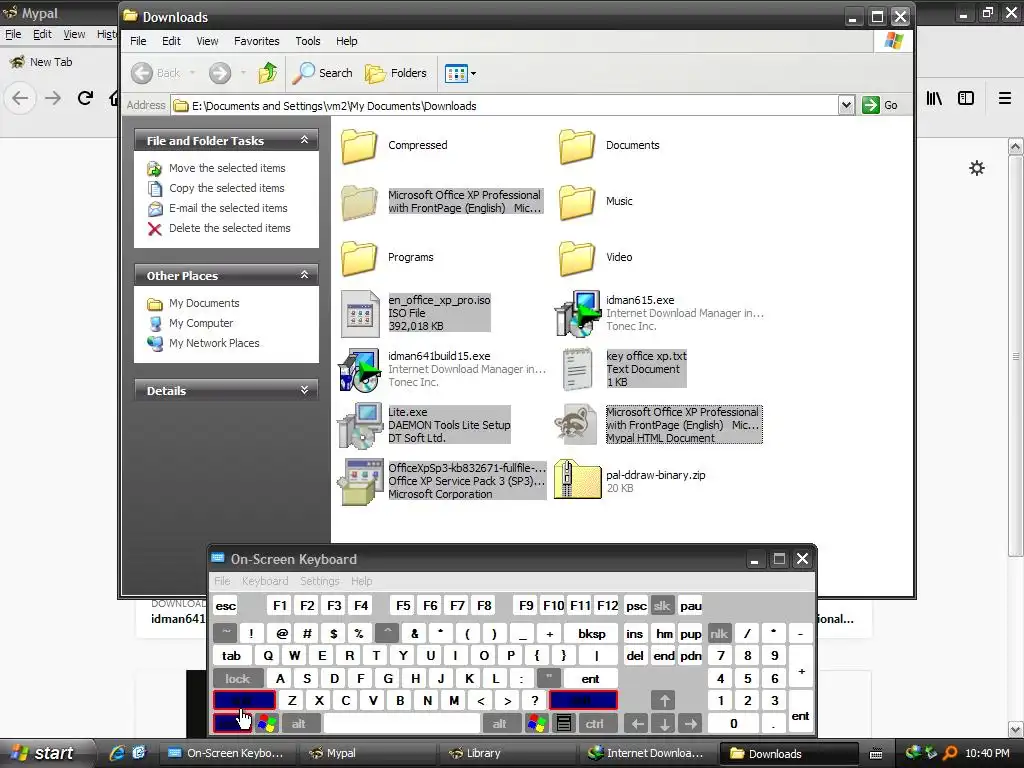
Task: Switch to Internet Download Manager taskbar button
Action: tap(645, 753)
